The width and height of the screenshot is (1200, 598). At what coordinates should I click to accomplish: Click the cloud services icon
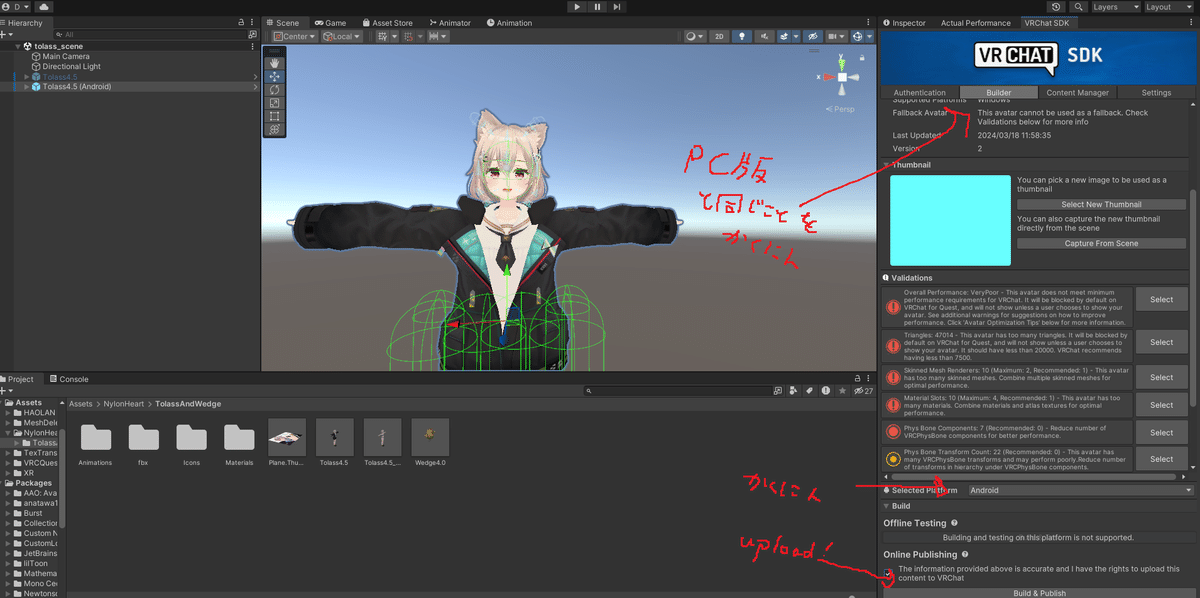(45, 7)
